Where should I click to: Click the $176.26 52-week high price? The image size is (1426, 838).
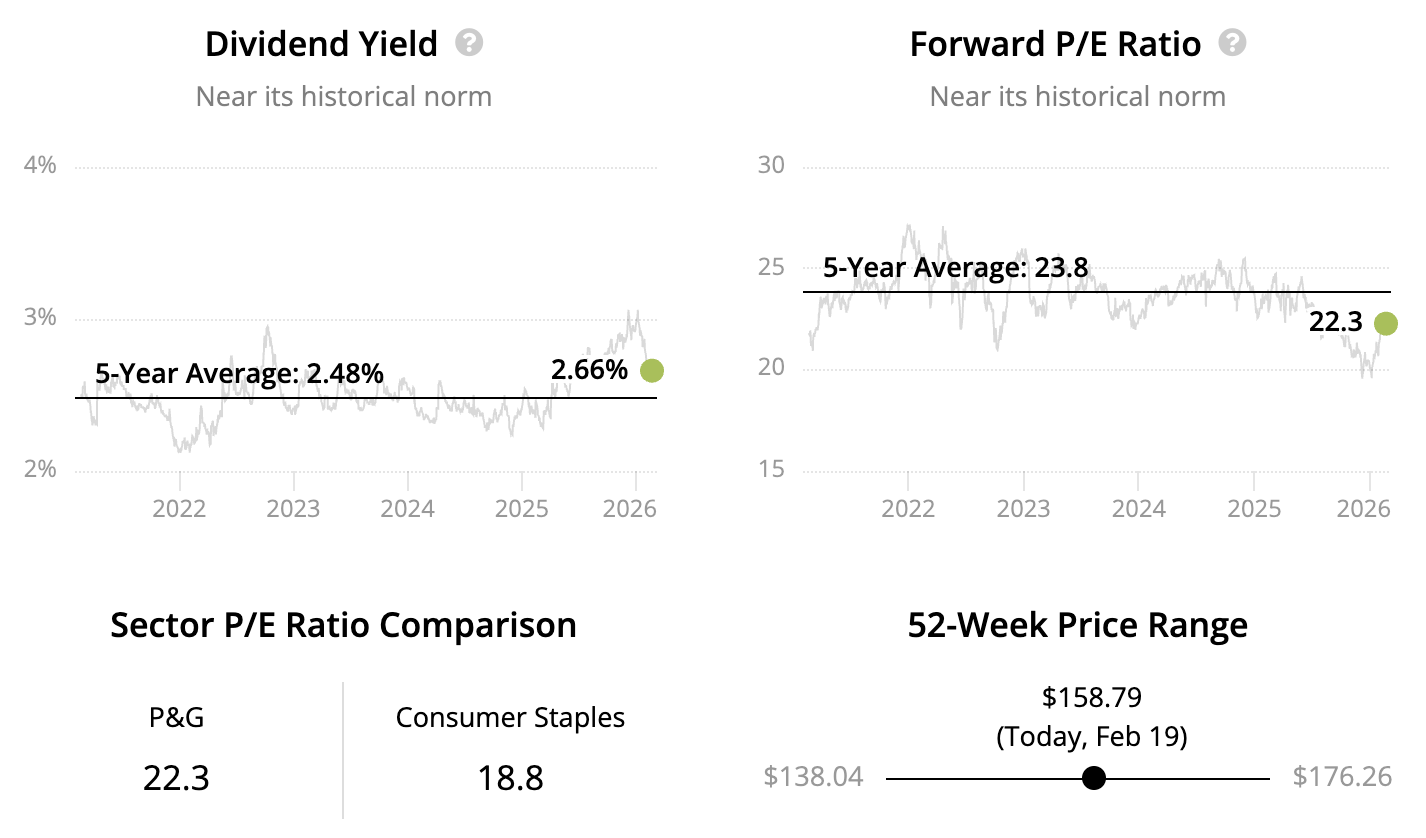[x=1342, y=777]
